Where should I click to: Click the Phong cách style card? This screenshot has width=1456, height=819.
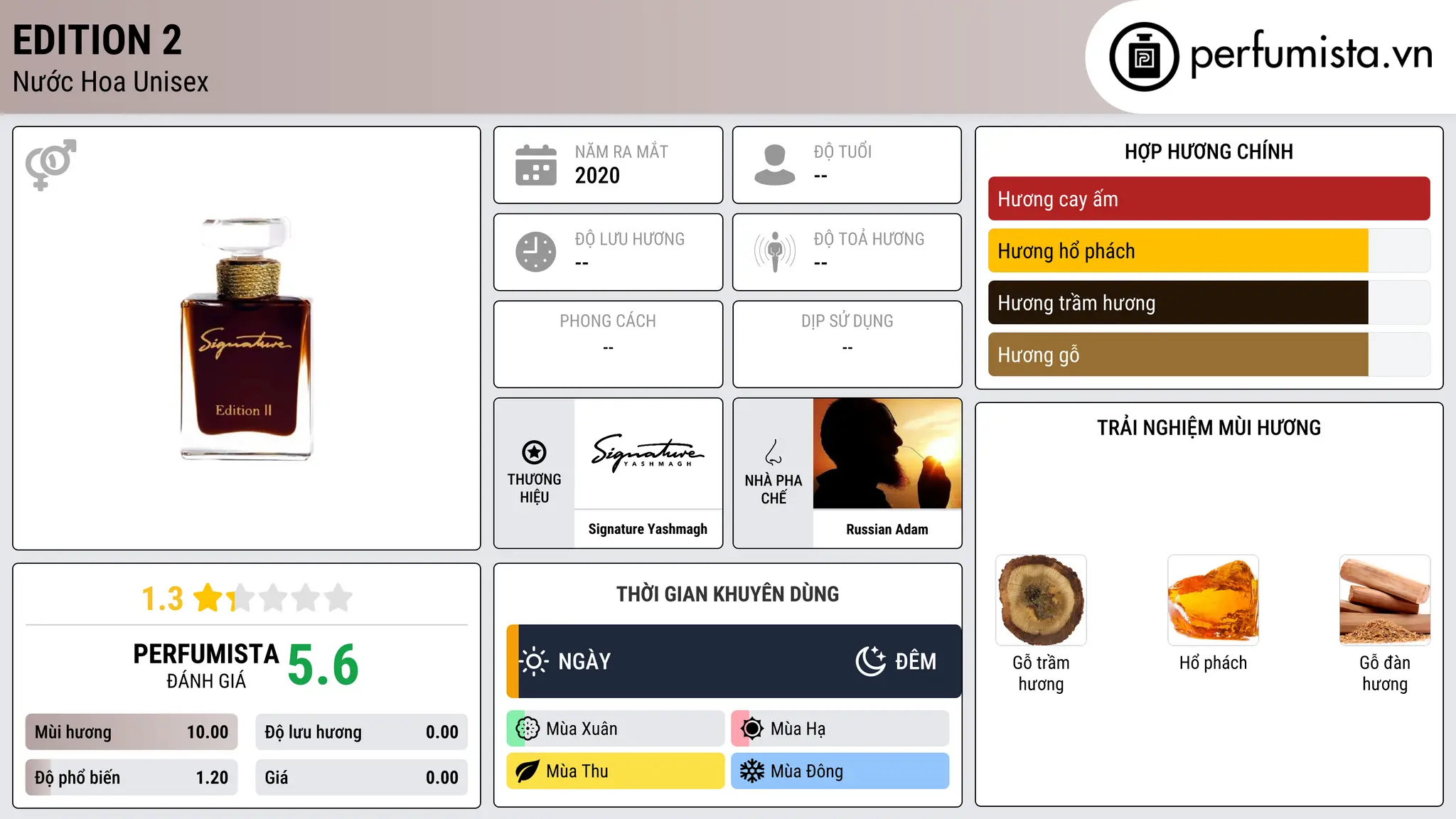608,344
